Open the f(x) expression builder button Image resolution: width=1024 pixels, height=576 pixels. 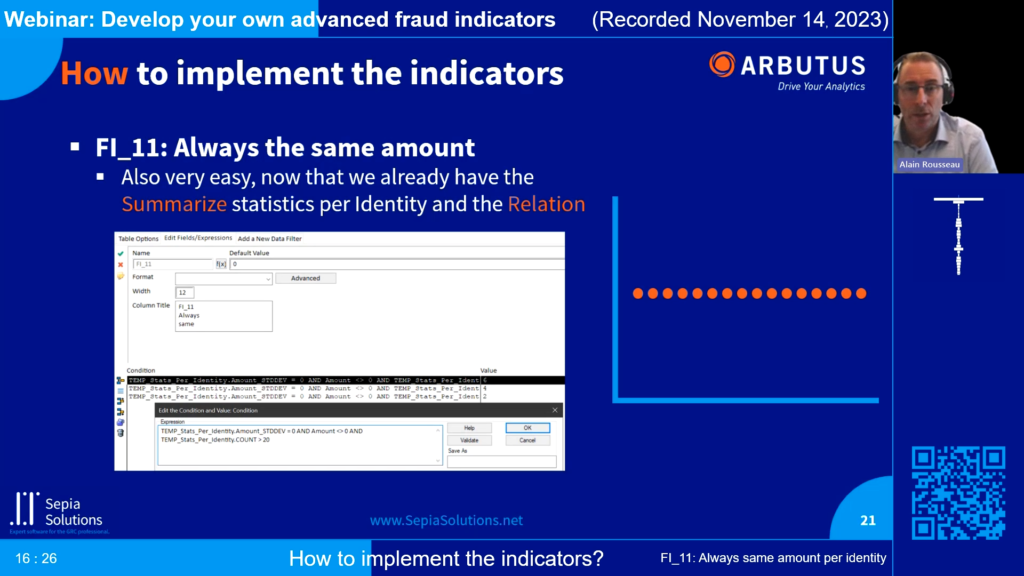coord(221,264)
